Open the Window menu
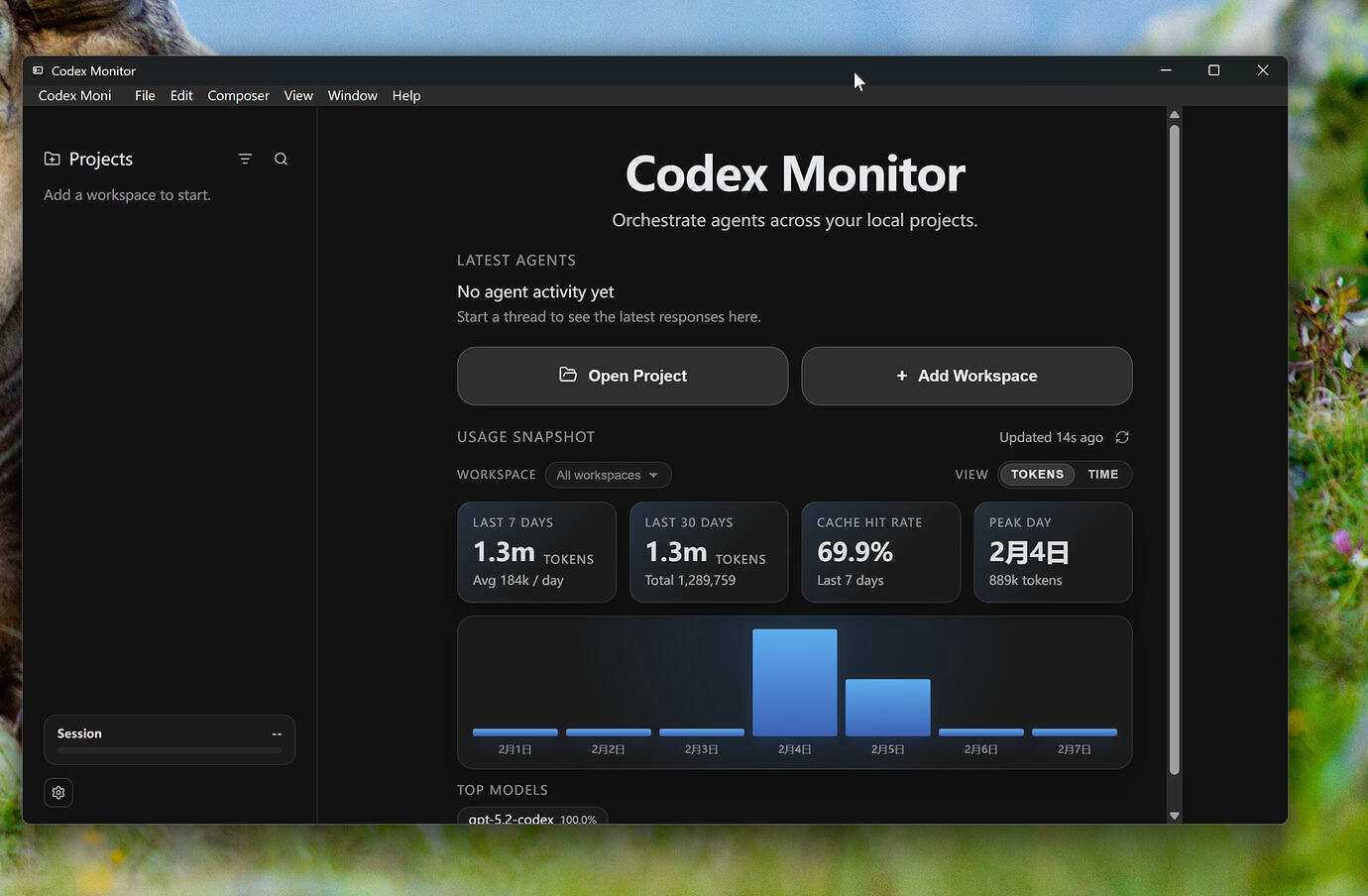1368x896 pixels. (x=352, y=95)
